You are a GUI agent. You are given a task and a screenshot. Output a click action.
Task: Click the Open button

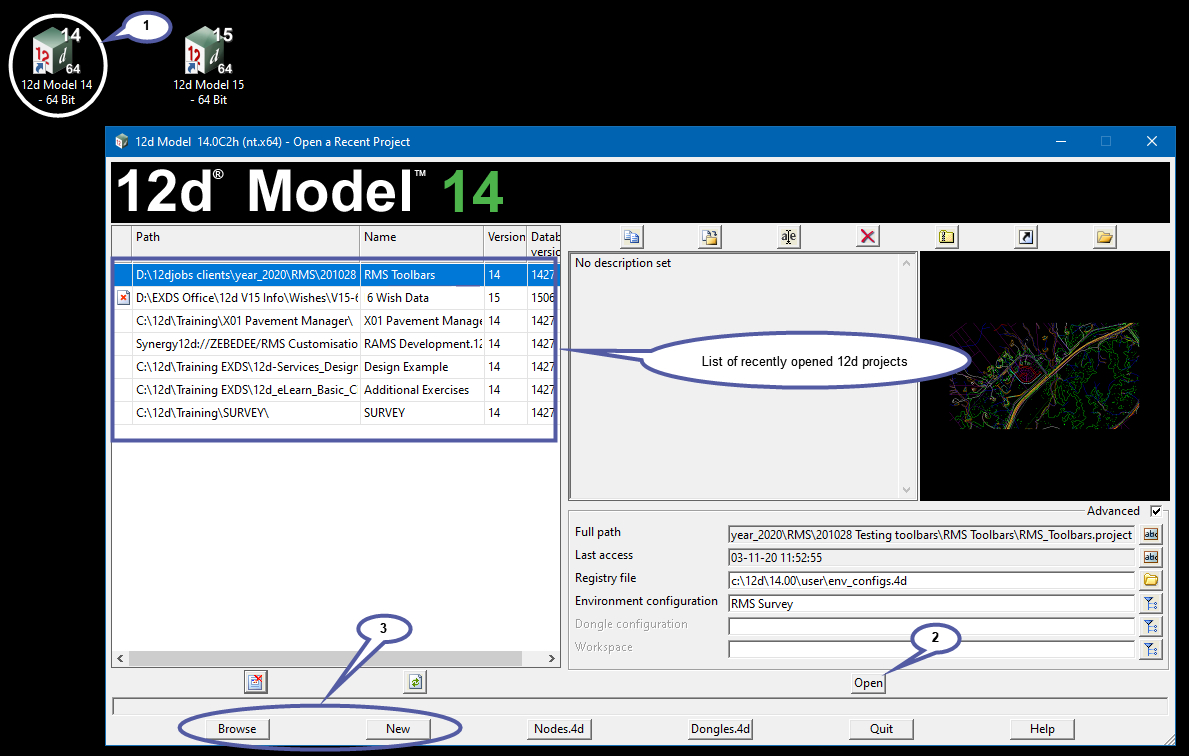coord(867,682)
